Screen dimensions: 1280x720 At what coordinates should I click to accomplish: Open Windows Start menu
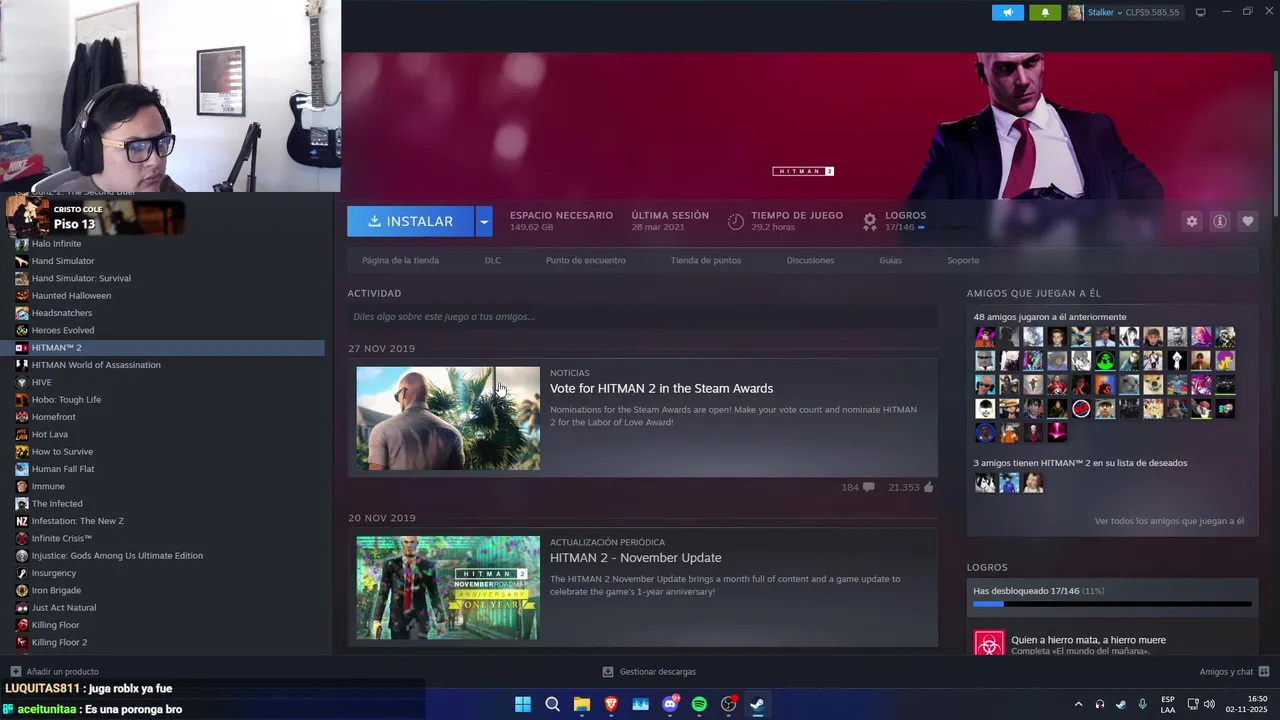click(523, 704)
